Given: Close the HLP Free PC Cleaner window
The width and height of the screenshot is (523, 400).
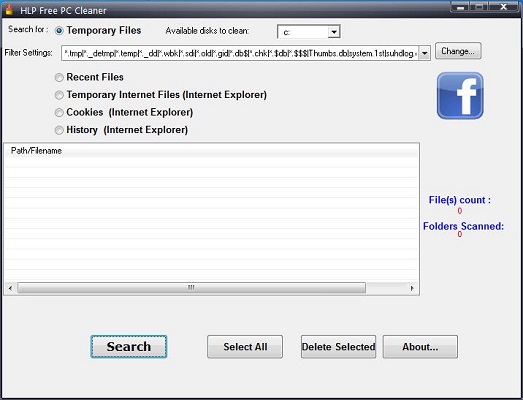Looking at the screenshot, I should pos(504,6).
